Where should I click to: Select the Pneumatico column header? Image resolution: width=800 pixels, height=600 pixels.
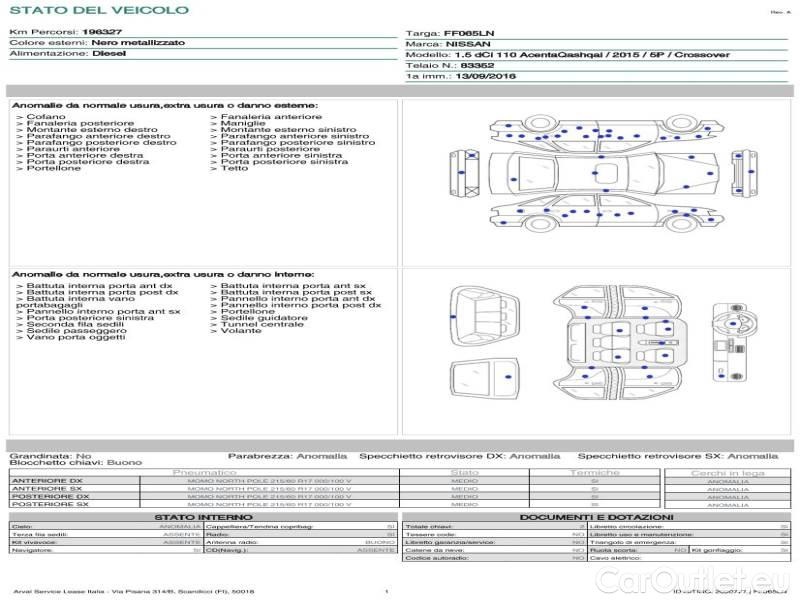tap(204, 472)
